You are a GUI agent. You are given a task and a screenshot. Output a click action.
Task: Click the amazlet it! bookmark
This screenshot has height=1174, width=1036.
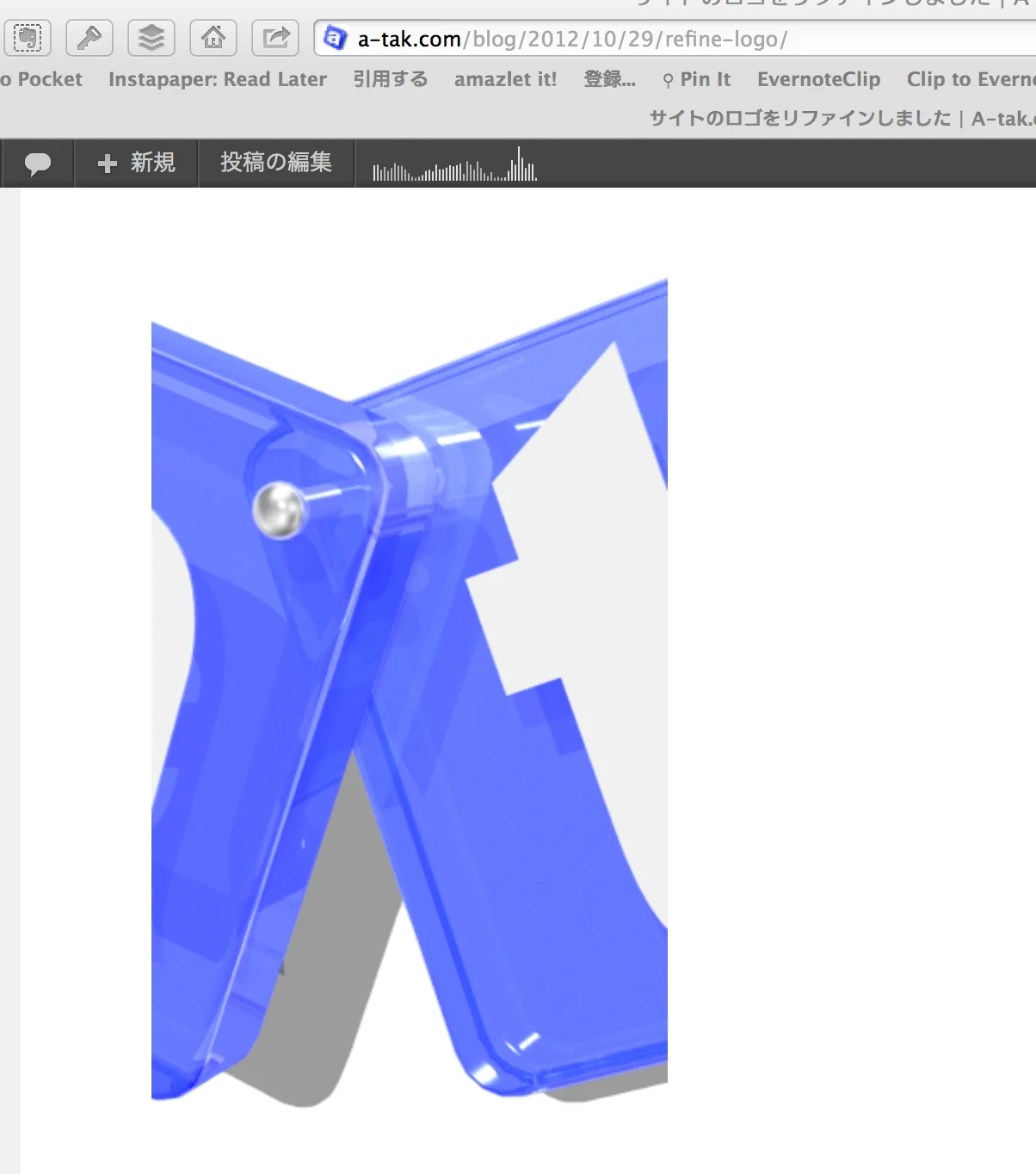click(x=506, y=79)
